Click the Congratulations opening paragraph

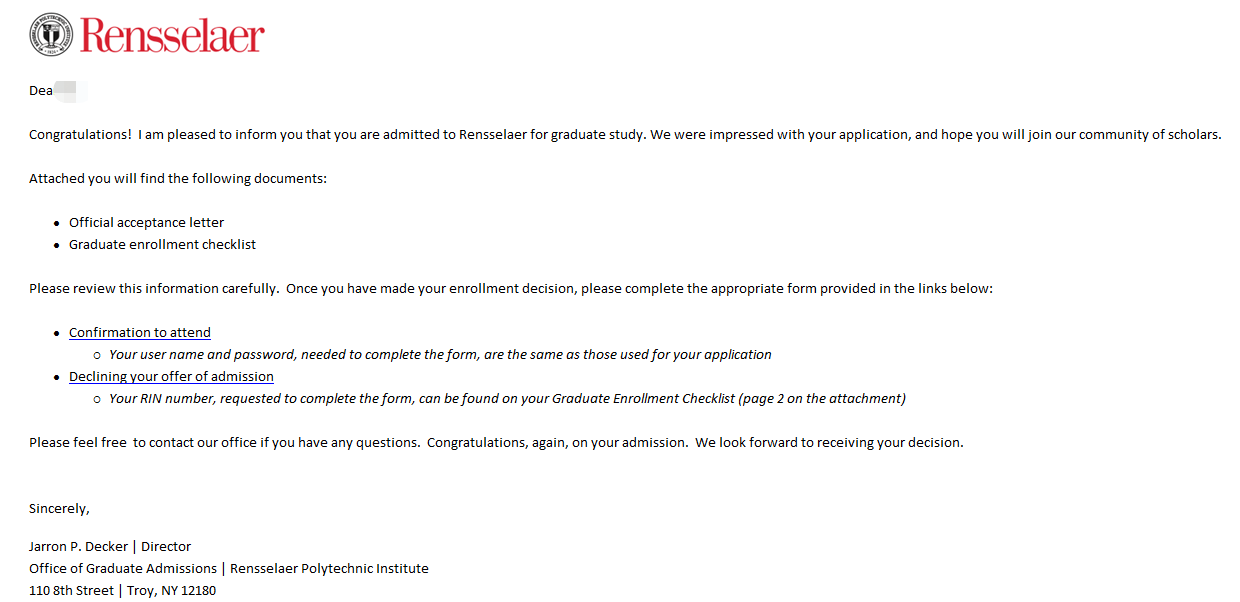pos(625,135)
